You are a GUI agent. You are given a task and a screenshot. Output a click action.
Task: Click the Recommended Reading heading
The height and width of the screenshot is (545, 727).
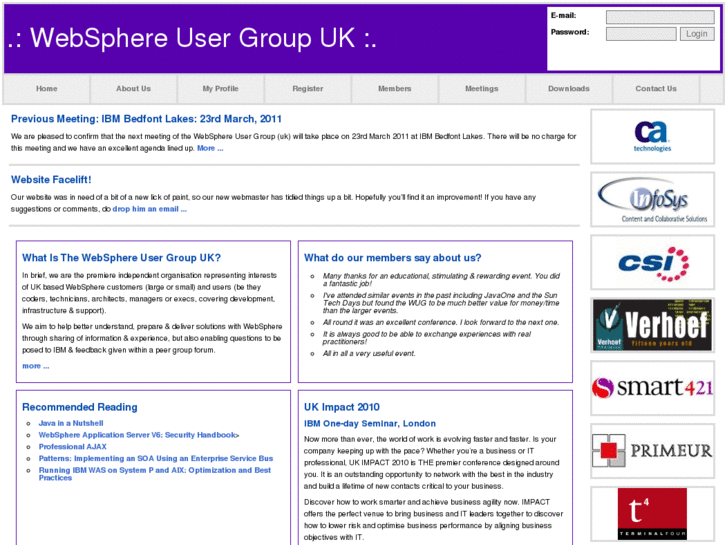[x=80, y=407]
